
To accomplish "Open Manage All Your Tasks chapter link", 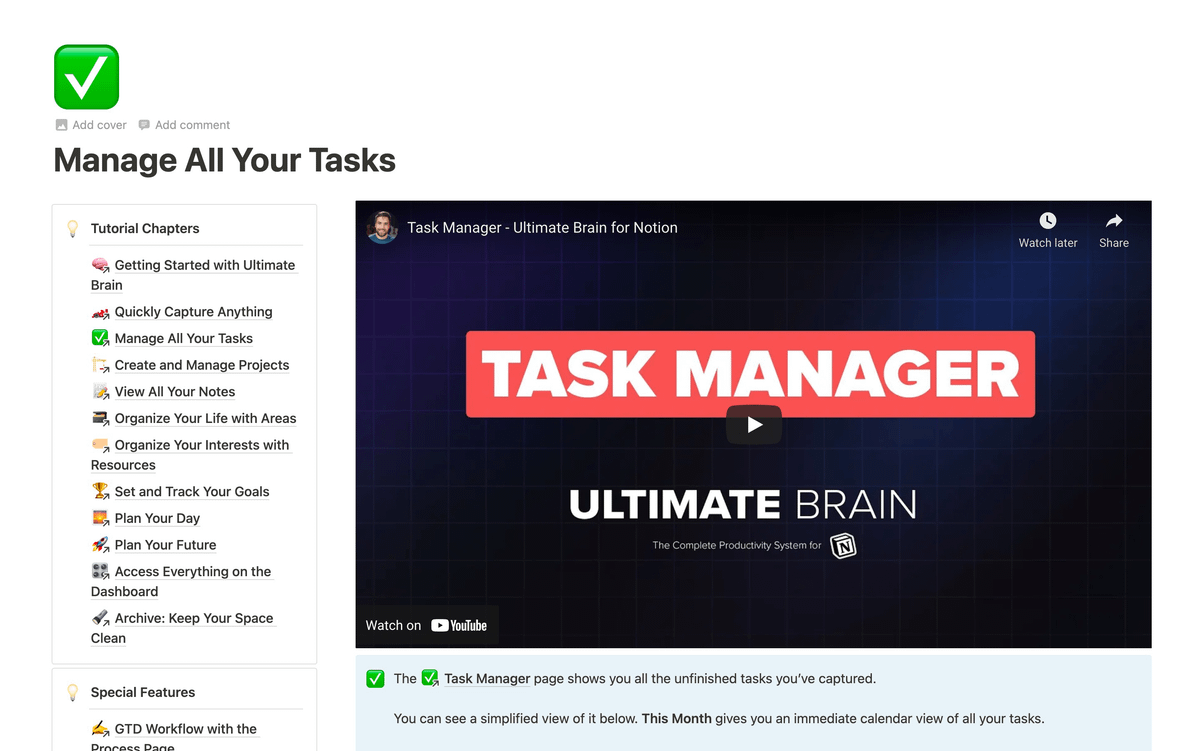I will pos(183,338).
